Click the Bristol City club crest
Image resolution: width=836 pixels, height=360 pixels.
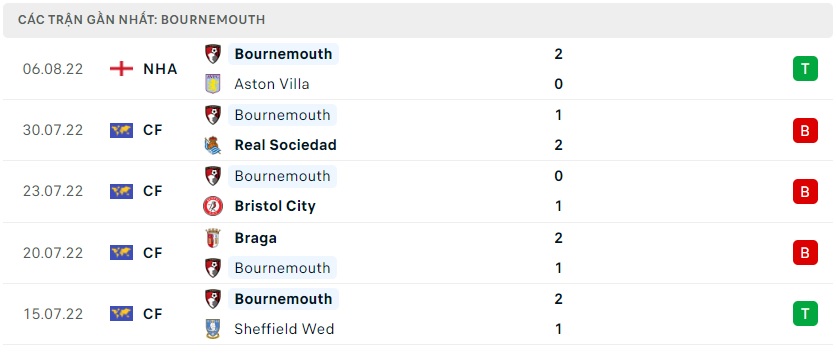(213, 206)
